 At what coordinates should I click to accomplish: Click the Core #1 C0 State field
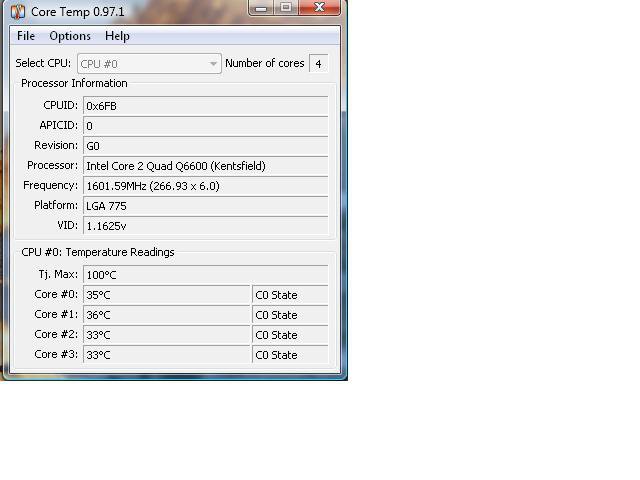point(290,315)
